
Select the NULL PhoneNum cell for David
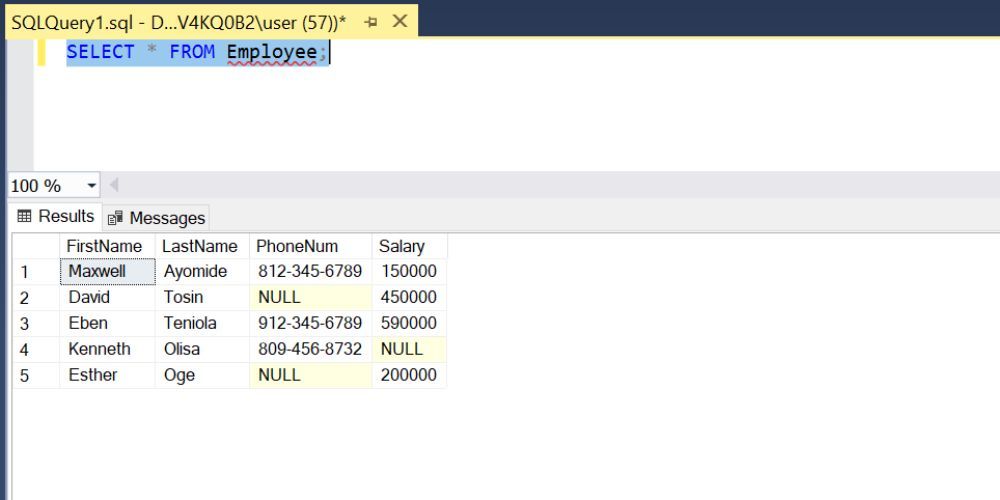pos(279,297)
